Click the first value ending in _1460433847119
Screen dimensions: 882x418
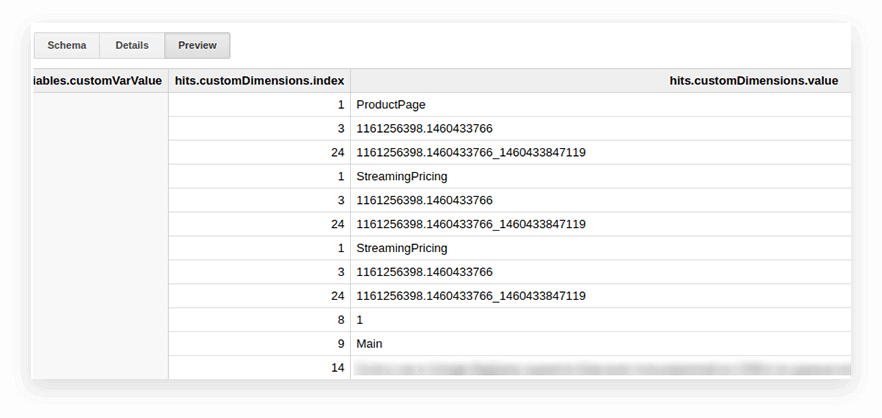(470, 153)
